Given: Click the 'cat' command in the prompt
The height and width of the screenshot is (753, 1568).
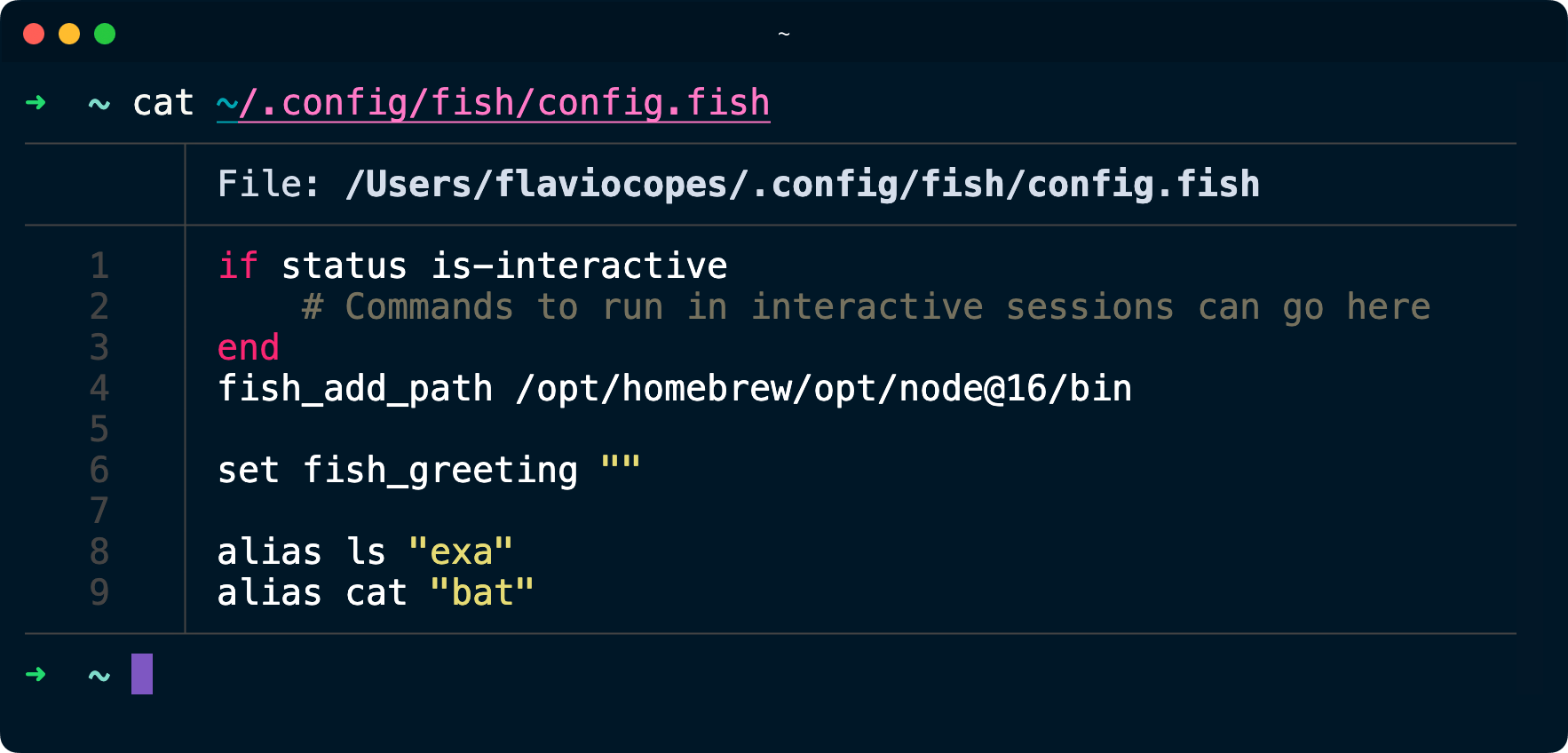Looking at the screenshot, I should pos(162,102).
